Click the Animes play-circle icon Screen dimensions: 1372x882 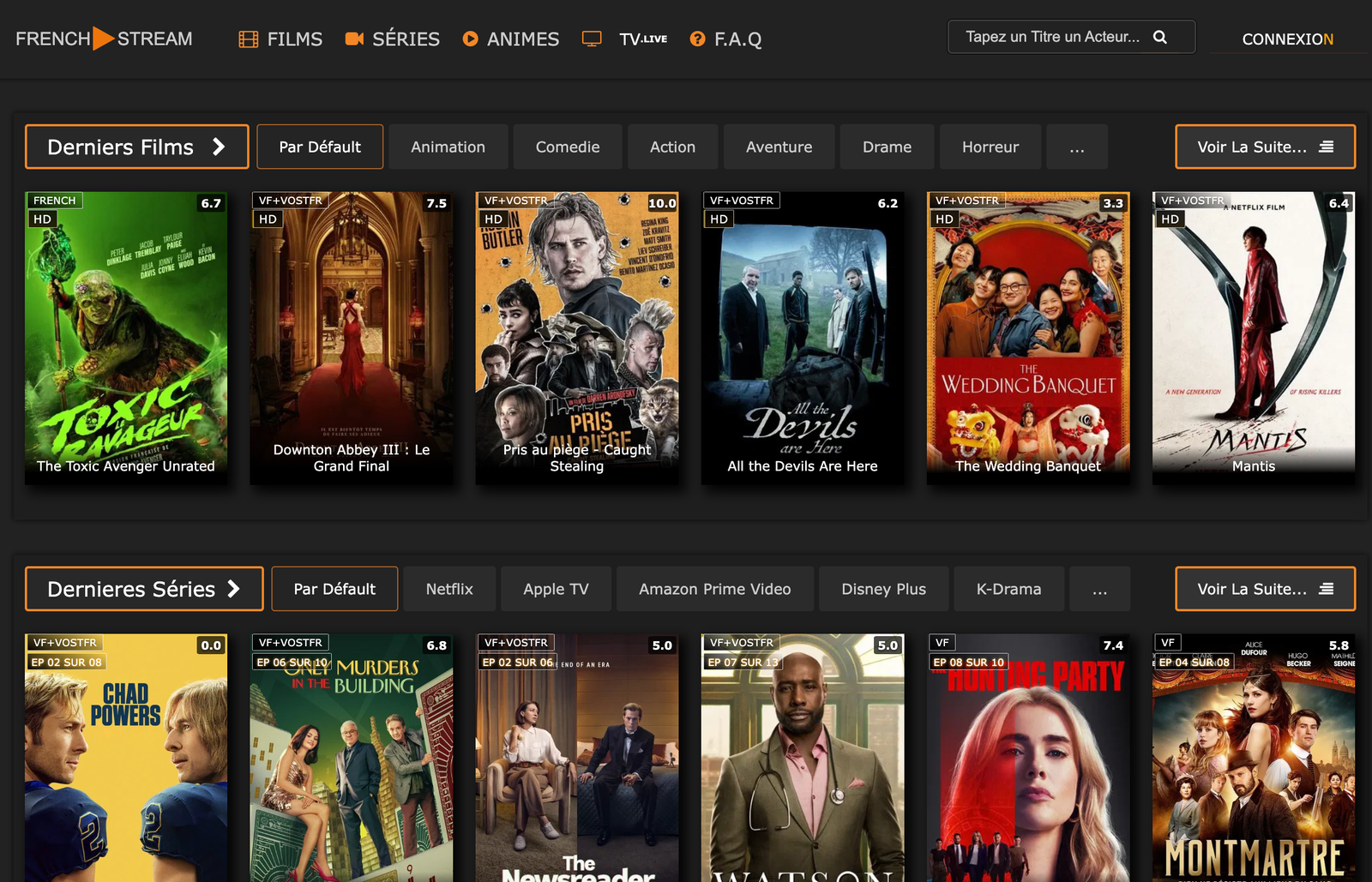[x=470, y=39]
